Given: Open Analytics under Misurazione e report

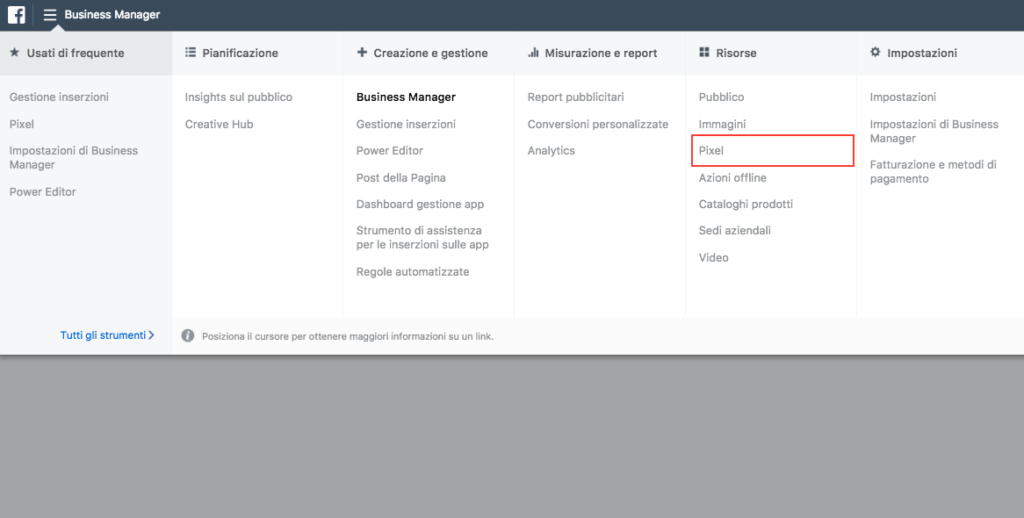Looking at the screenshot, I should click(551, 150).
